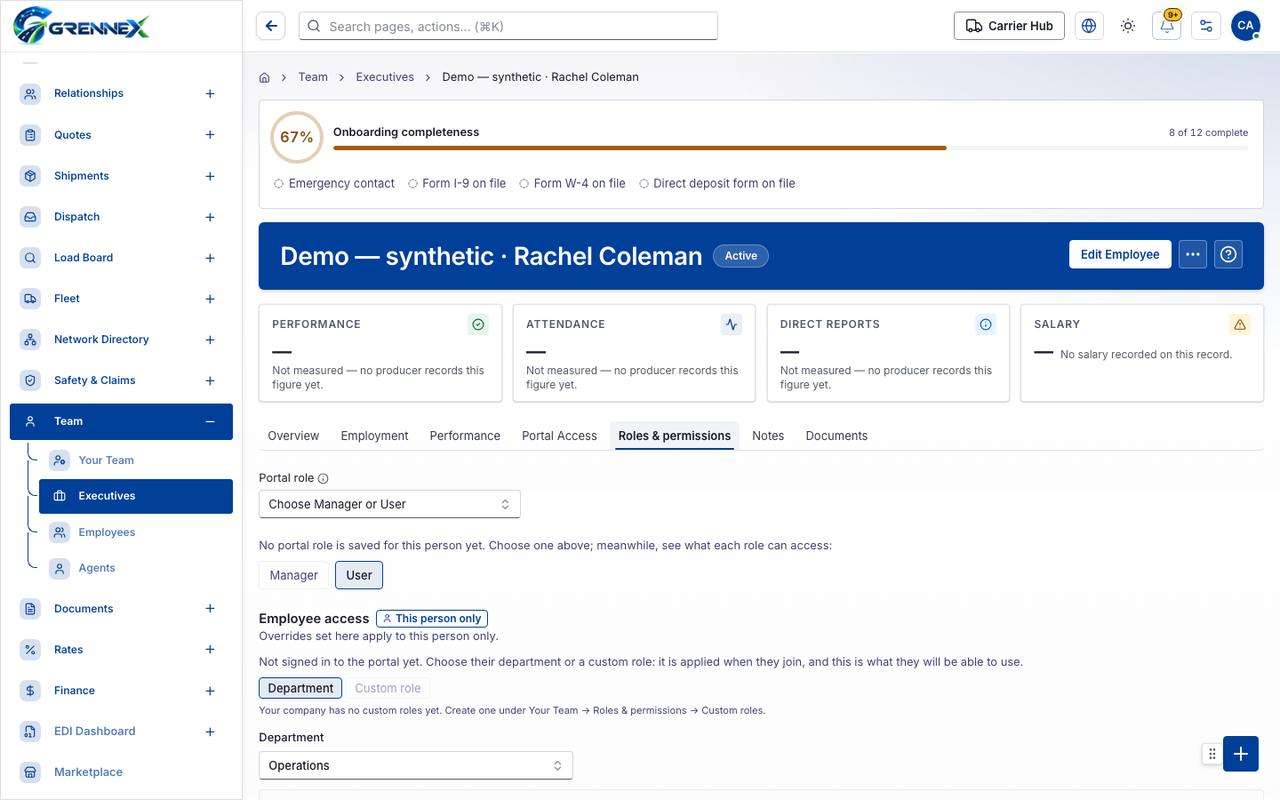This screenshot has height=800, width=1280.
Task: Open the three-dots more actions button
Action: 1192,255
